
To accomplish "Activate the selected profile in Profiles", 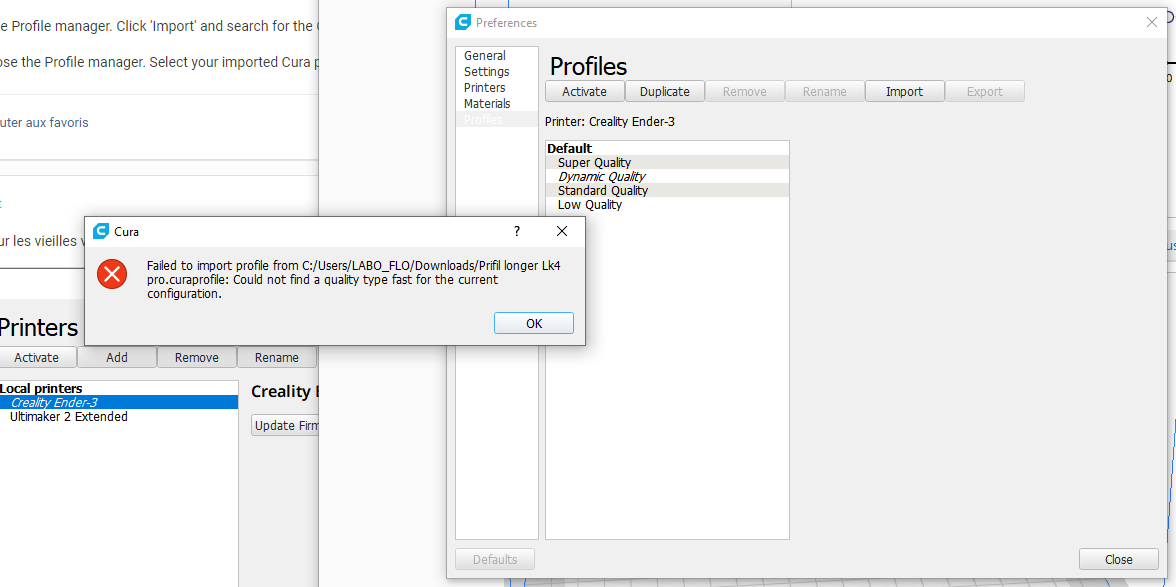I will 584,91.
